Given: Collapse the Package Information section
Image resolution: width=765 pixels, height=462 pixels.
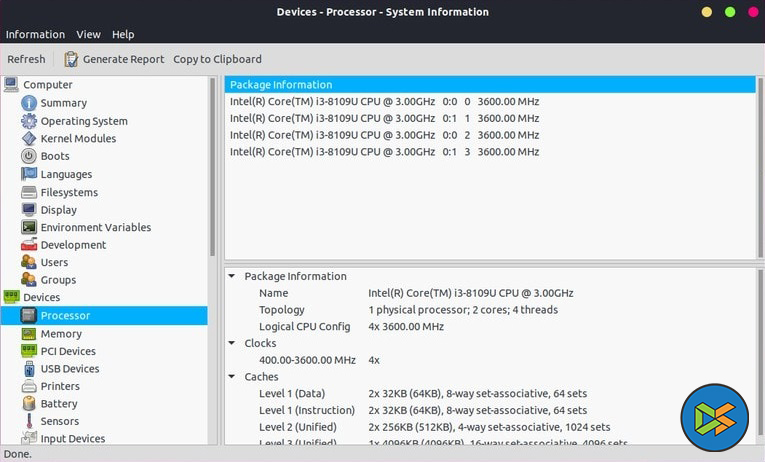Looking at the screenshot, I should 232,276.
